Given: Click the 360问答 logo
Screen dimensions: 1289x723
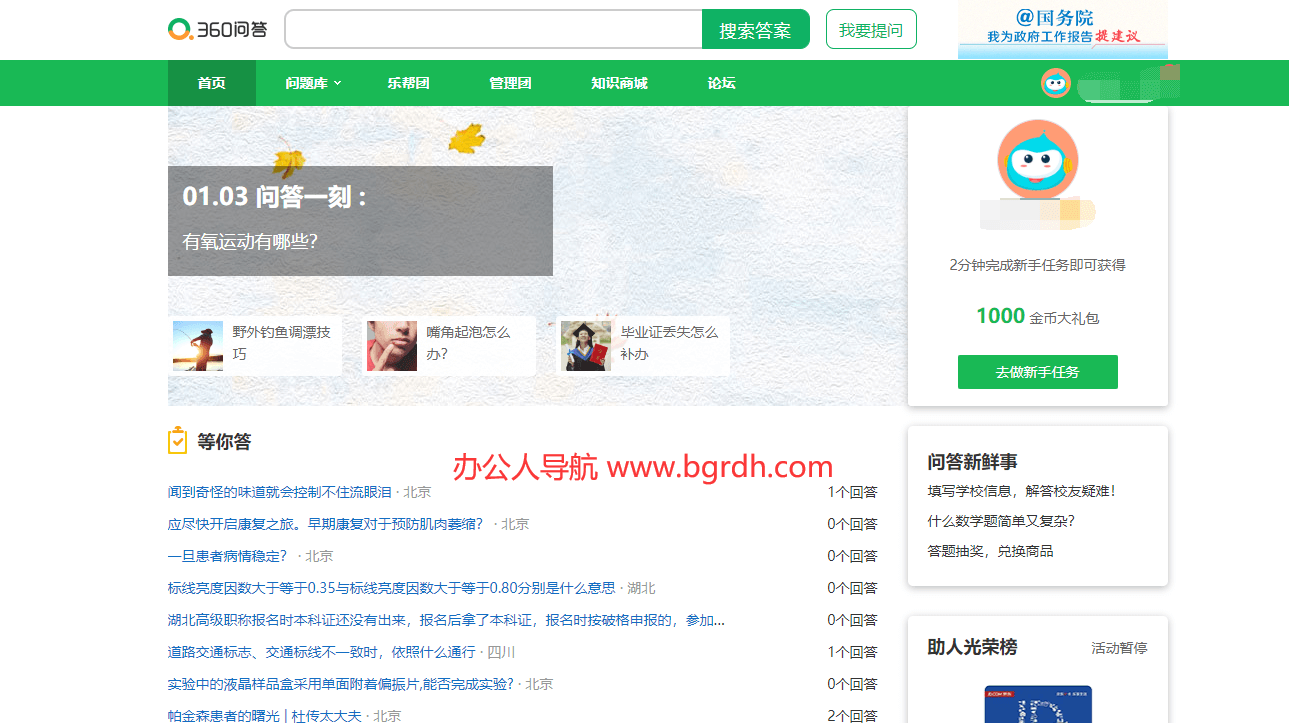Looking at the screenshot, I should click(217, 29).
